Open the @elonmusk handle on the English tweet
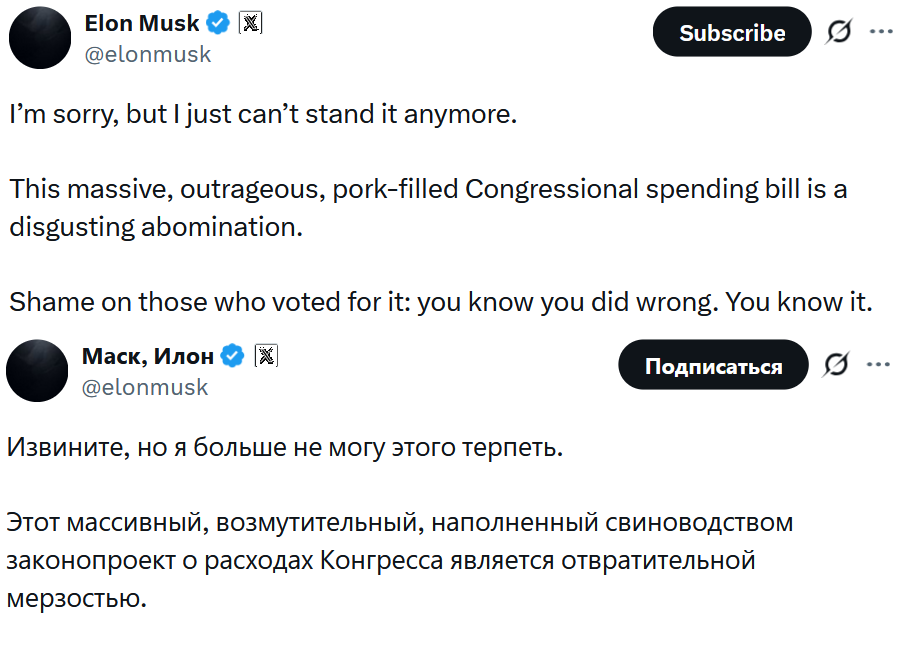This screenshot has height=659, width=903. [150, 55]
